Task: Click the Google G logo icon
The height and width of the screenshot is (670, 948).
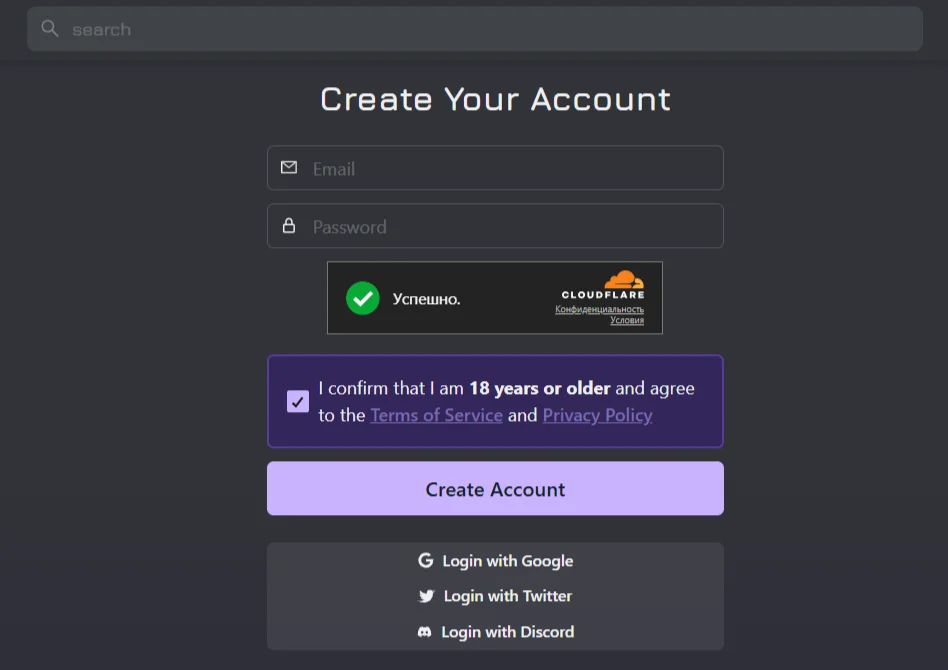Action: (x=426, y=561)
